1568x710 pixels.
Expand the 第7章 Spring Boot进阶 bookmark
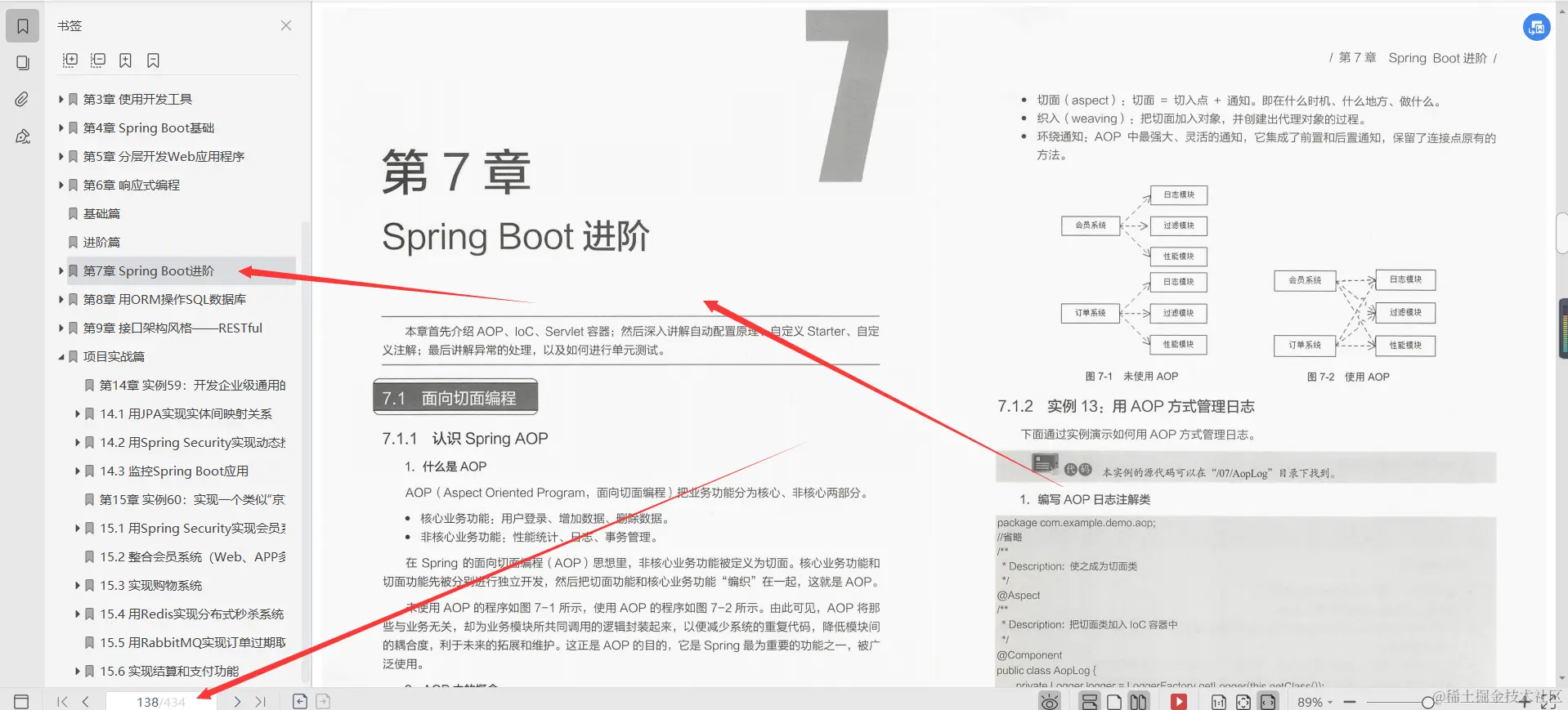61,270
